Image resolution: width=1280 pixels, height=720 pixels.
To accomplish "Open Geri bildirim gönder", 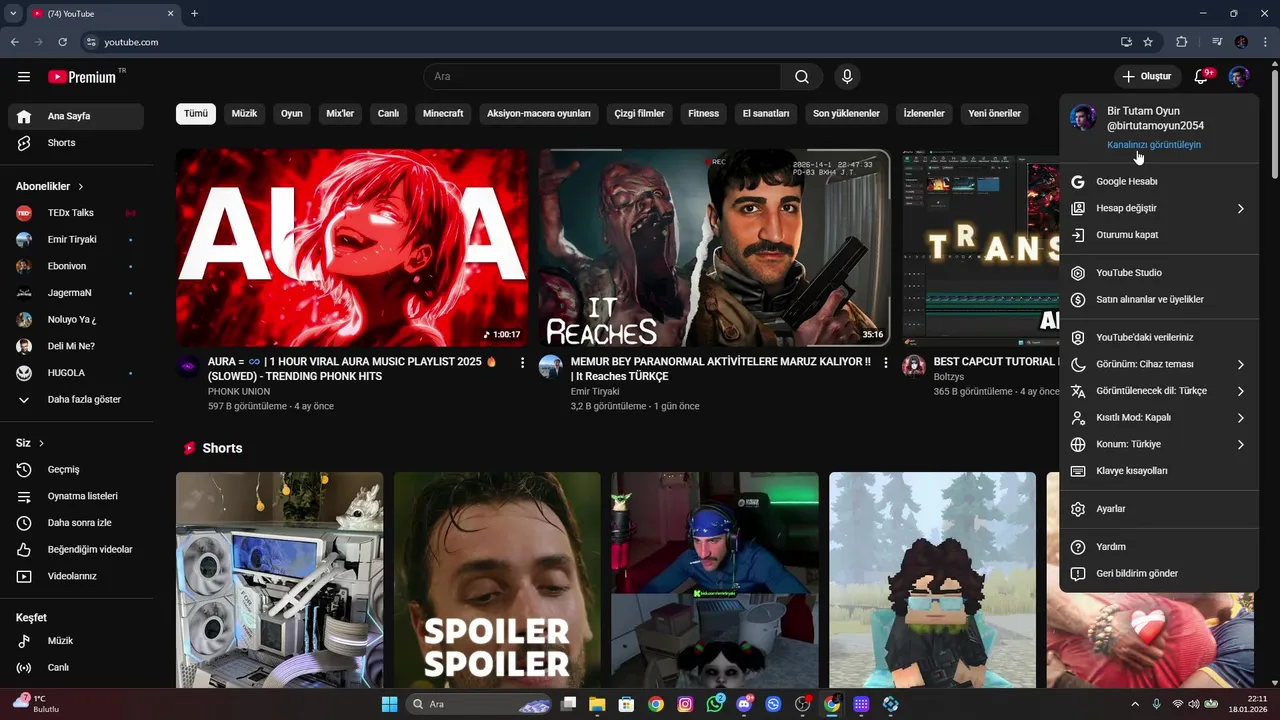I will click(1159, 574).
